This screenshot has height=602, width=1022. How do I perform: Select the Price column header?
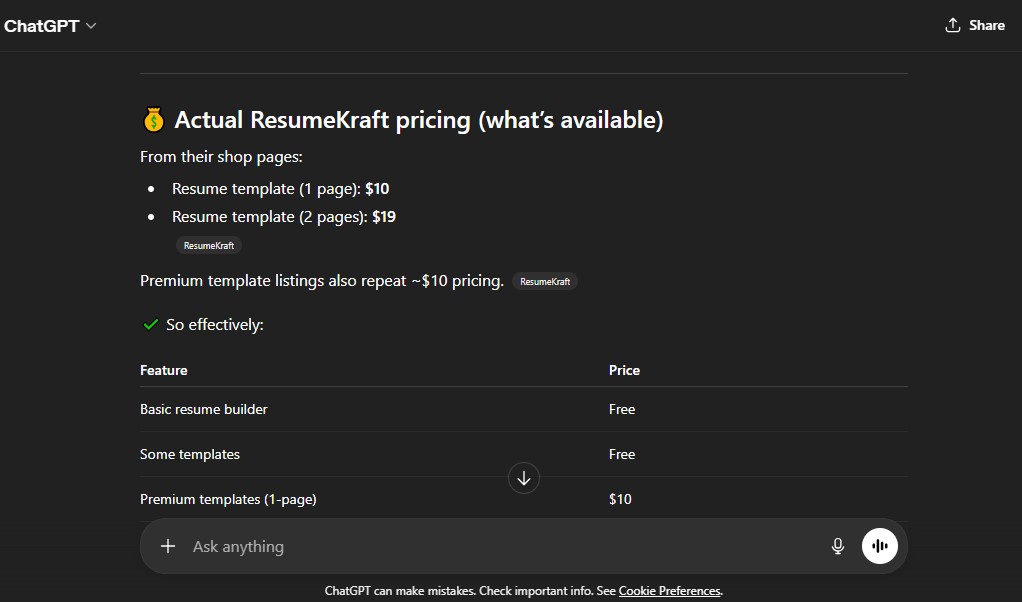624,370
